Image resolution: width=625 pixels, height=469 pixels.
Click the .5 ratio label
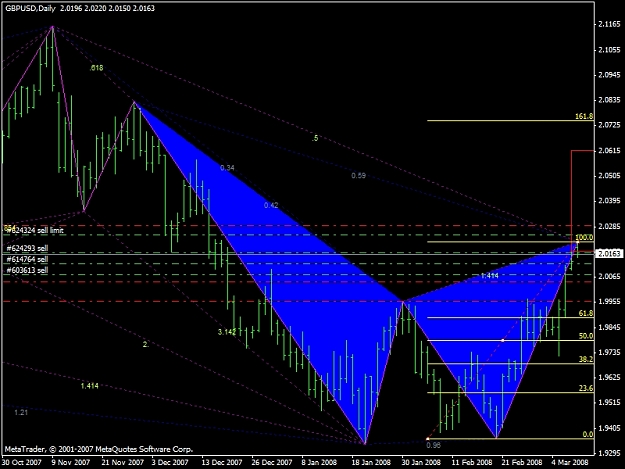tap(315, 138)
